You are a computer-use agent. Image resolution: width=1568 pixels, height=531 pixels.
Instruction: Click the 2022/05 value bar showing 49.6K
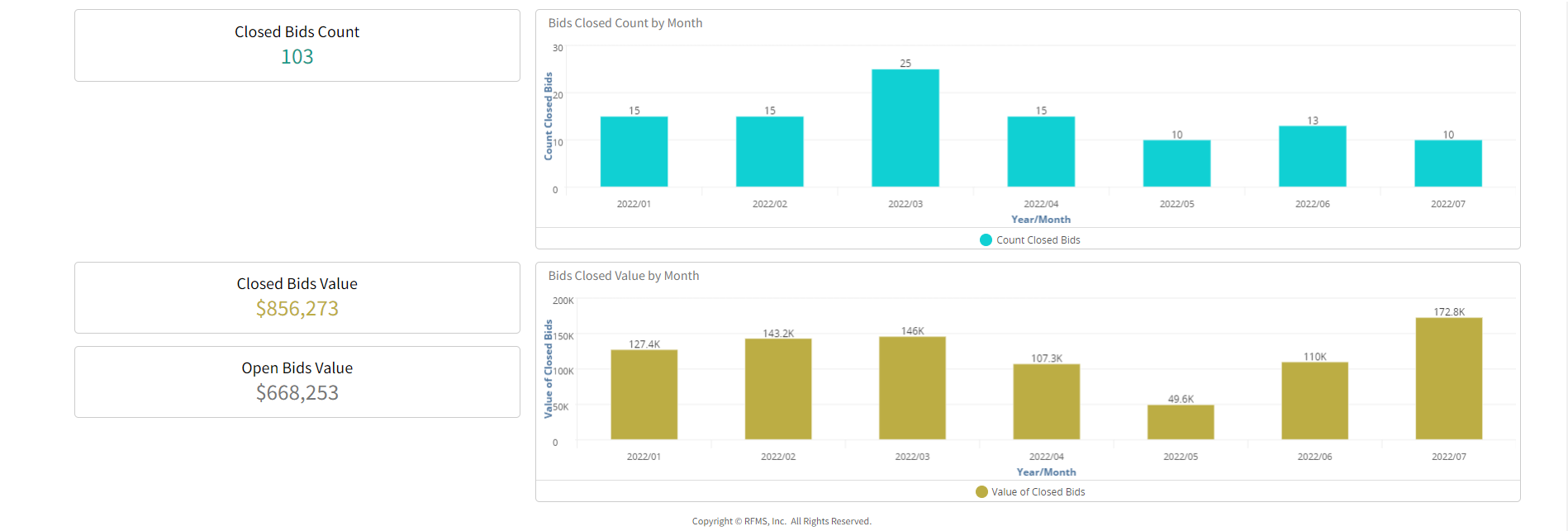[1181, 422]
